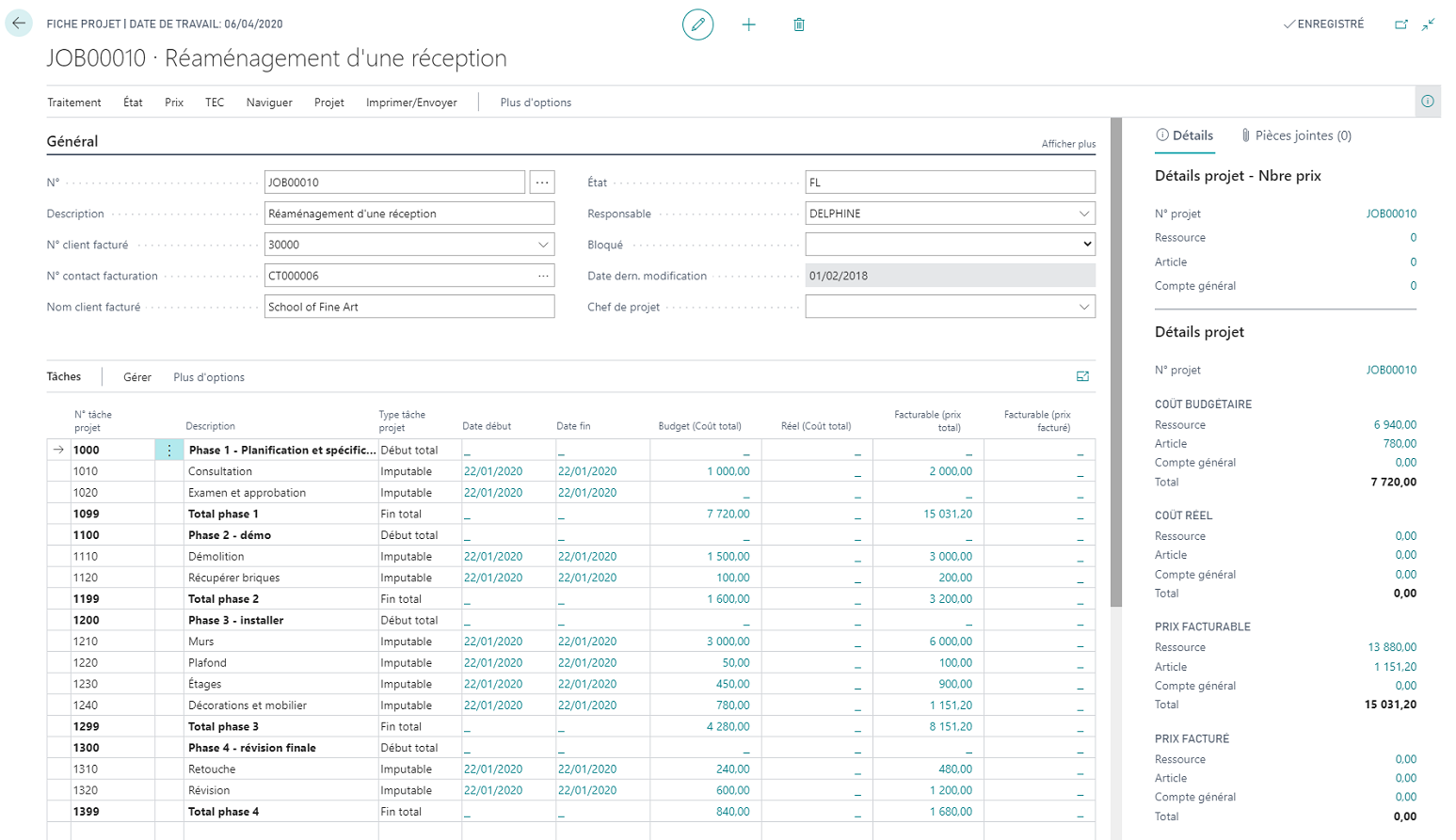Delete the project with trash icon
Image resolution: width=1456 pixels, height=840 pixels.
[x=799, y=24]
